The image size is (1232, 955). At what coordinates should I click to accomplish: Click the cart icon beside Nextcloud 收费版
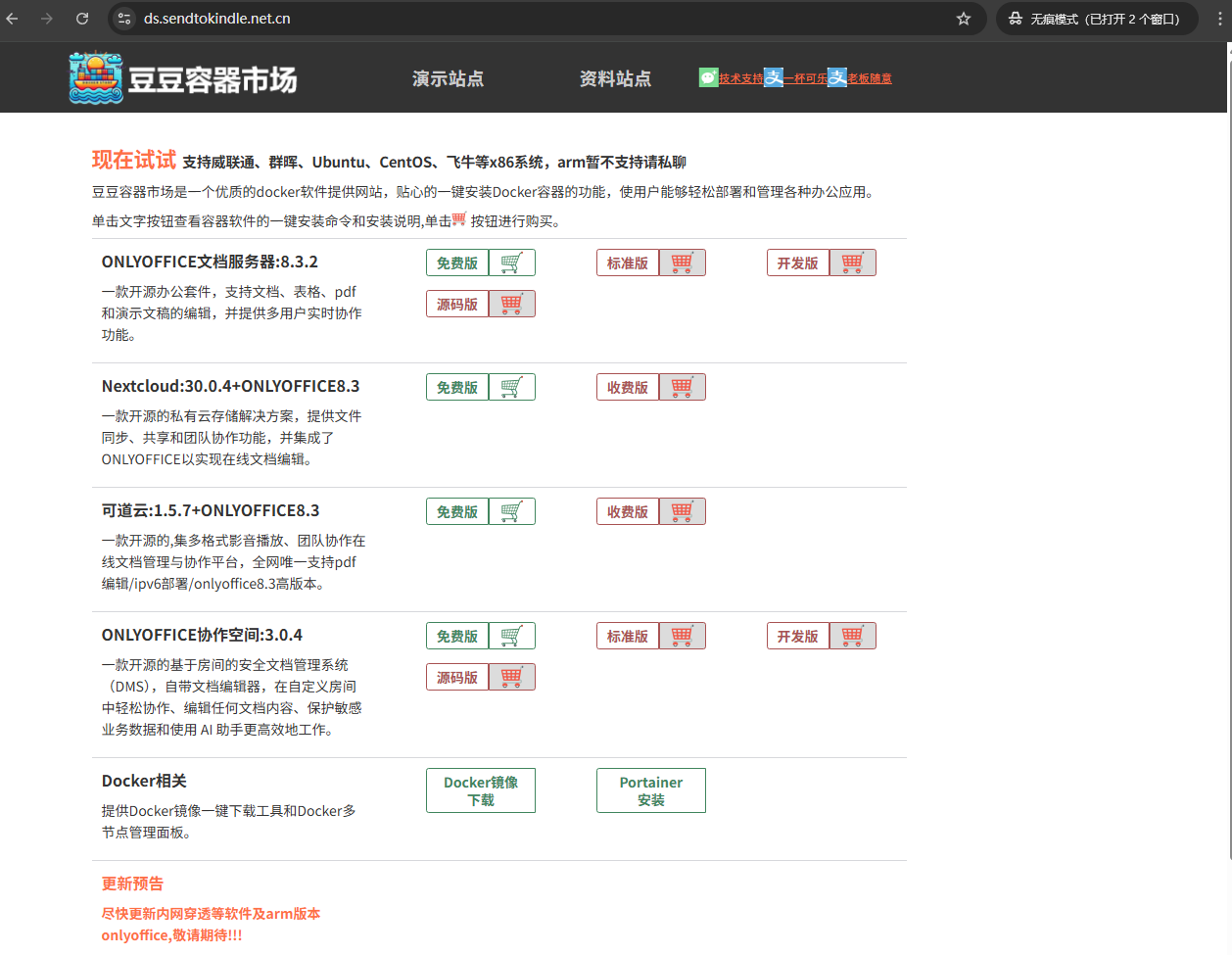tap(682, 387)
